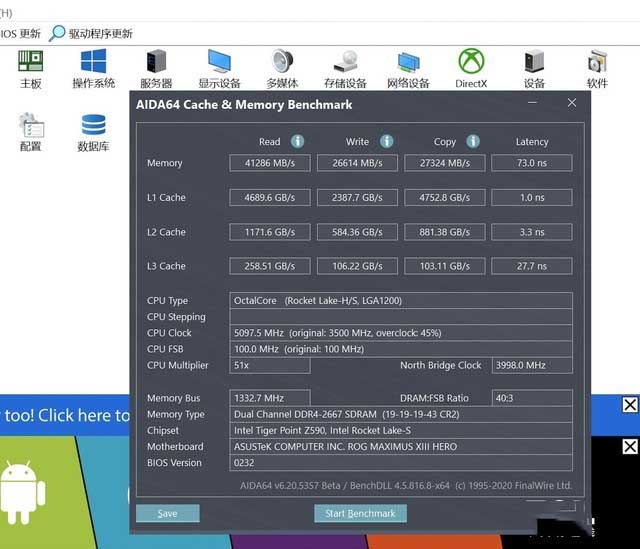Click L2 Cache Write value 584.36 GB/s
The width and height of the screenshot is (640, 549).
[x=357, y=232]
